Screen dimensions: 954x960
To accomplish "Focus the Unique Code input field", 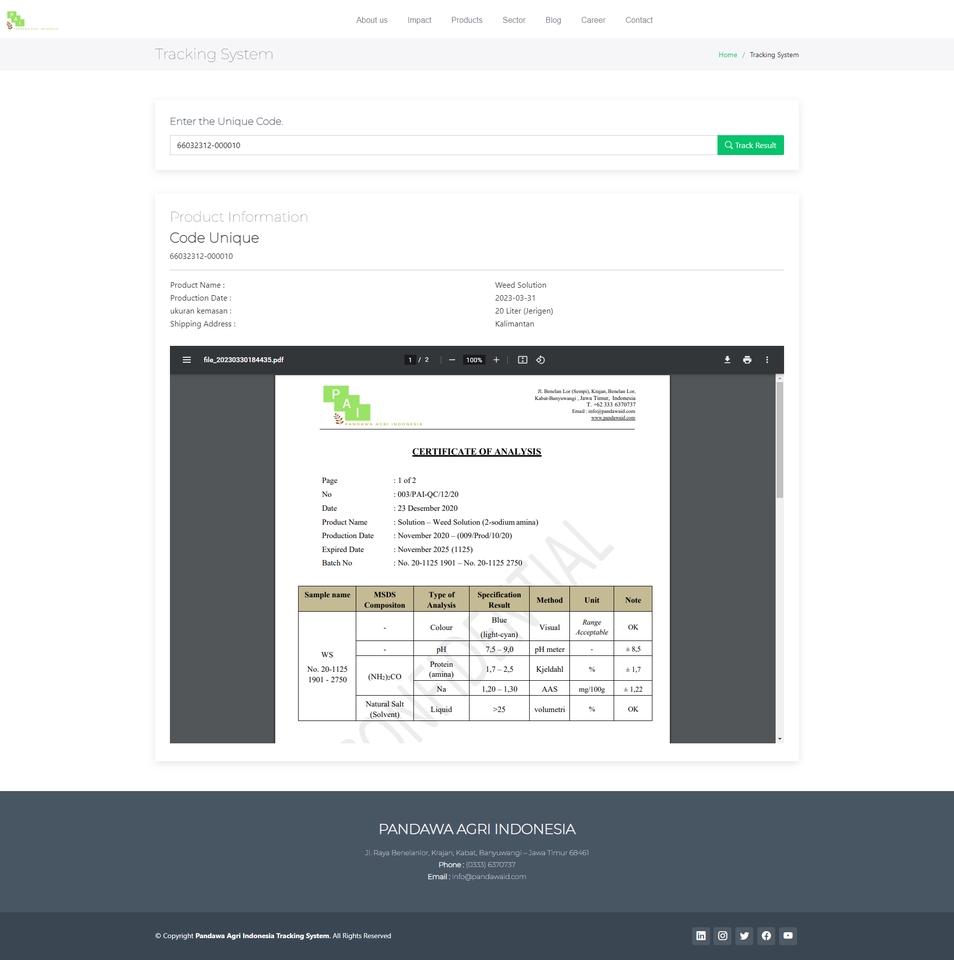I will 443,145.
